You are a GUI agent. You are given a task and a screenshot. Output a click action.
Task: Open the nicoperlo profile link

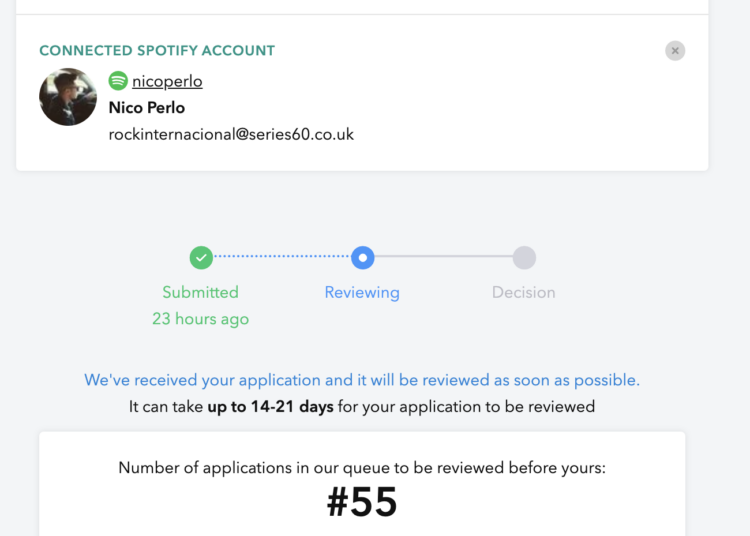point(167,82)
